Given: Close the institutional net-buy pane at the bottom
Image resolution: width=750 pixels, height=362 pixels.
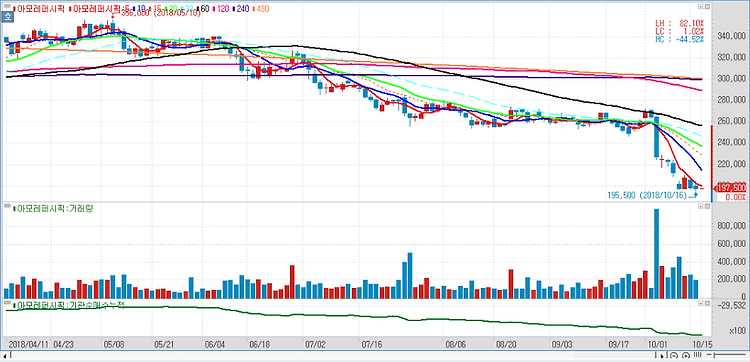Looking at the screenshot, I should [707, 303].
